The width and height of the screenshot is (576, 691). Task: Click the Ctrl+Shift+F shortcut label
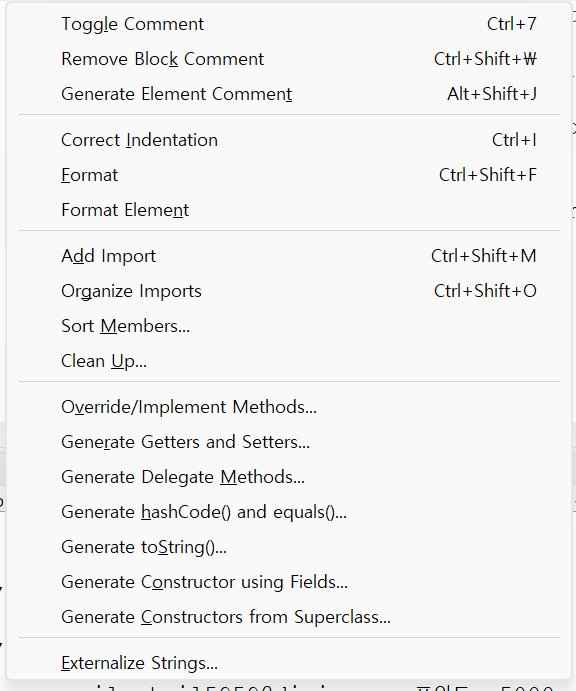tap(488, 175)
